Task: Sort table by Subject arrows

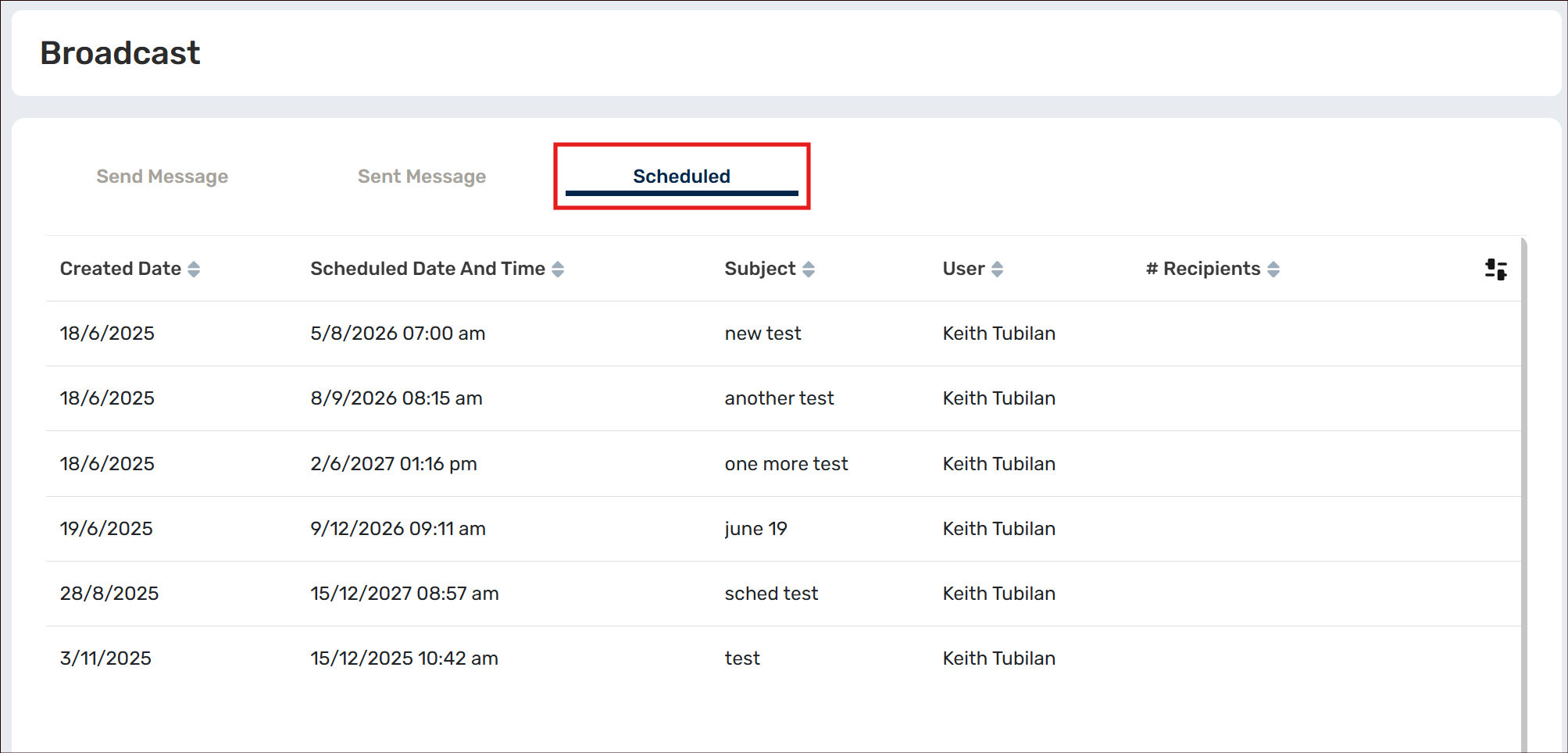Action: pos(809,269)
